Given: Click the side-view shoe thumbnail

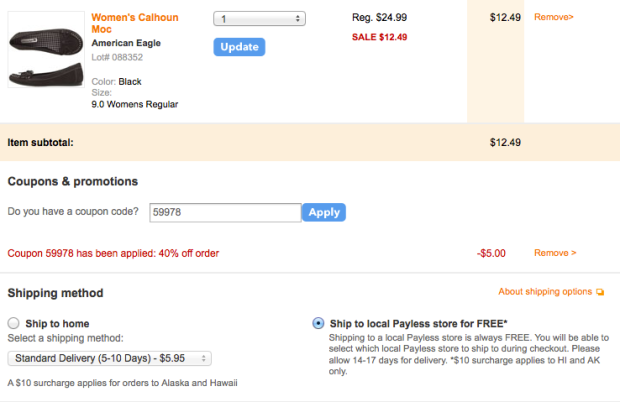Looking at the screenshot, I should pos(45,75).
